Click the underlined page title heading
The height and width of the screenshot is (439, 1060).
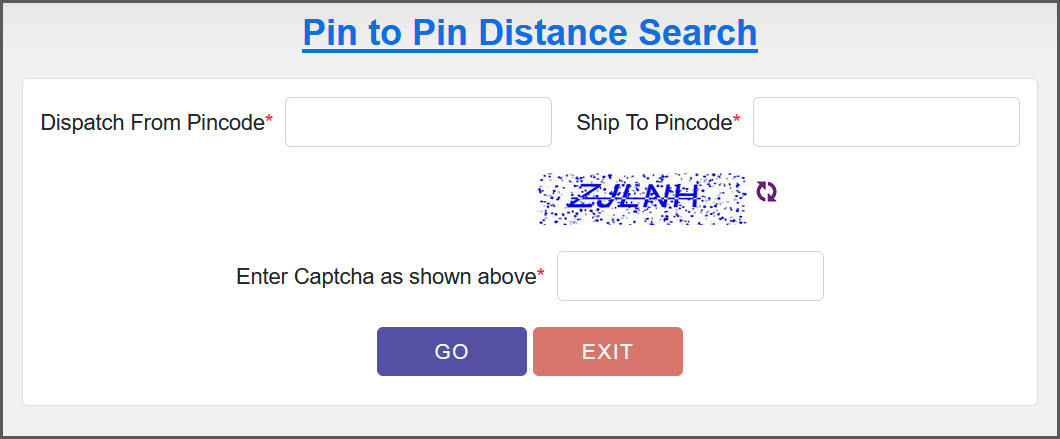[x=530, y=33]
